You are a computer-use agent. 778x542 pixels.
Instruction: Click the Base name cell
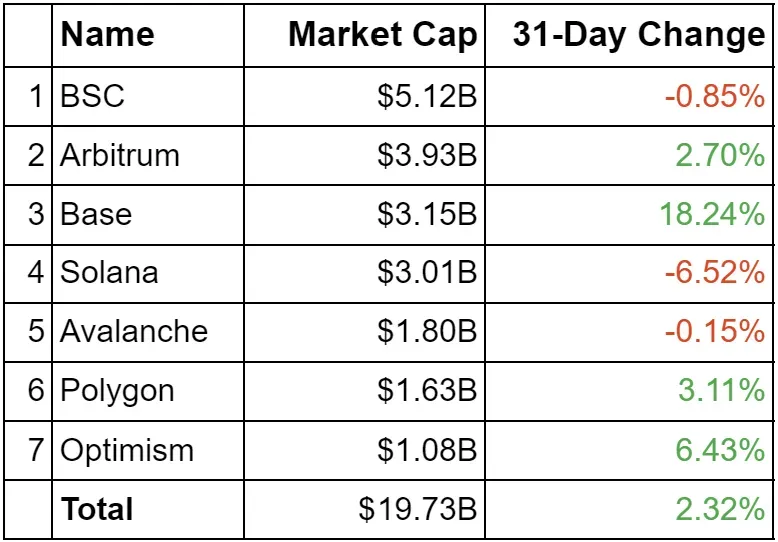pos(96,214)
